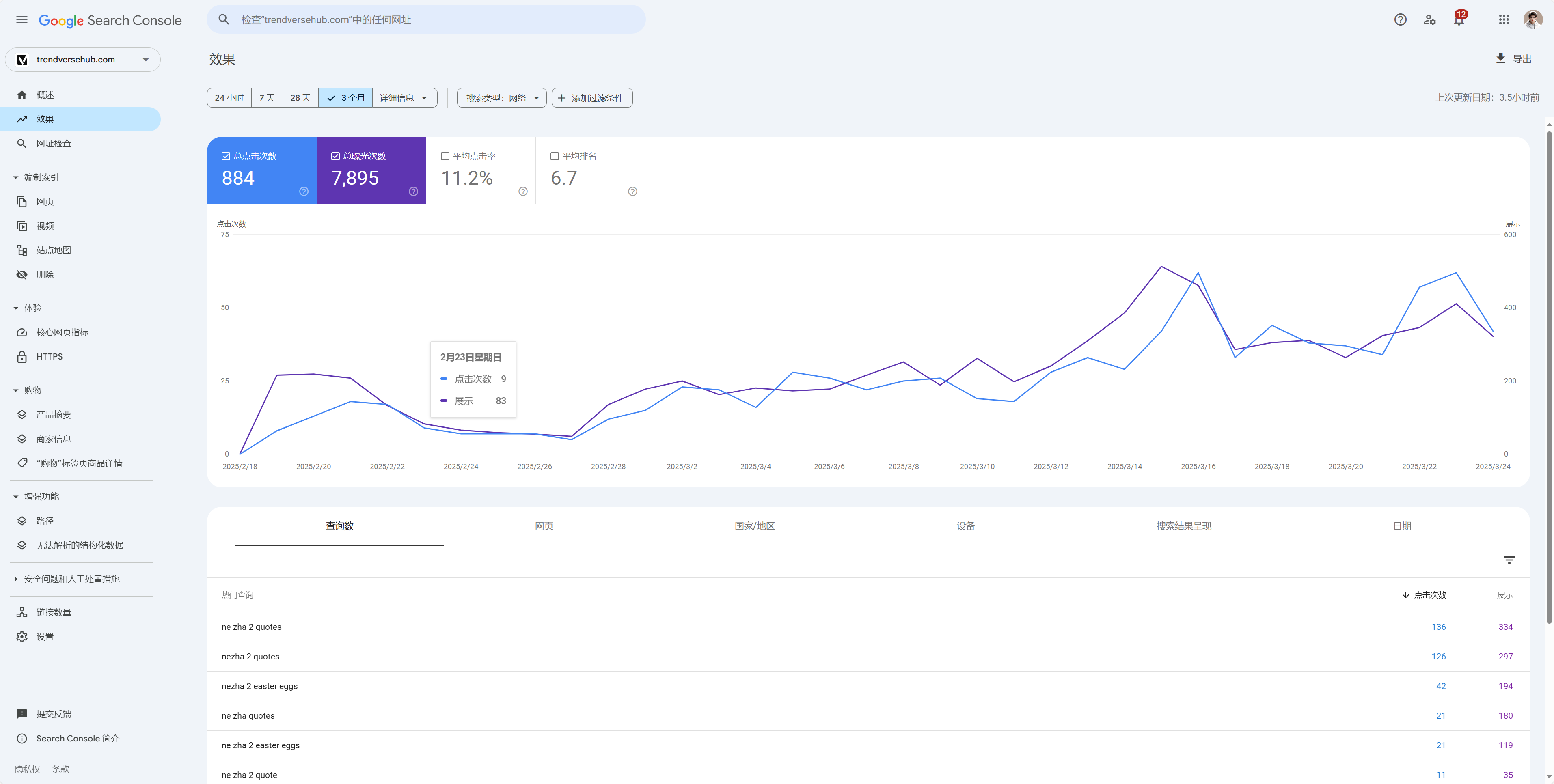Click the 添加过滤条件 button
This screenshot has height=784, width=1554.
[x=592, y=98]
